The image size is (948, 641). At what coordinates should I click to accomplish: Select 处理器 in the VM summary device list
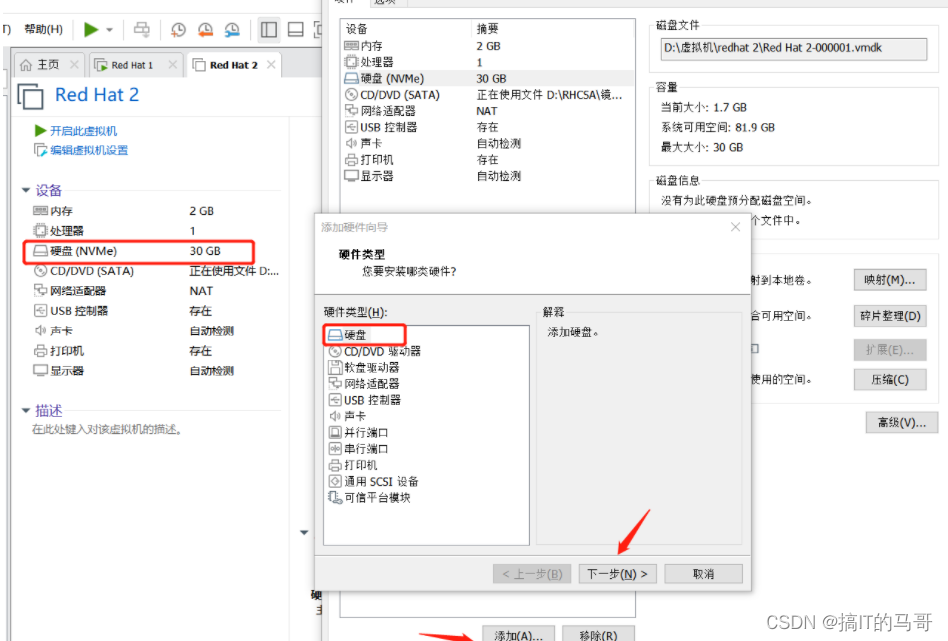pos(156,231)
